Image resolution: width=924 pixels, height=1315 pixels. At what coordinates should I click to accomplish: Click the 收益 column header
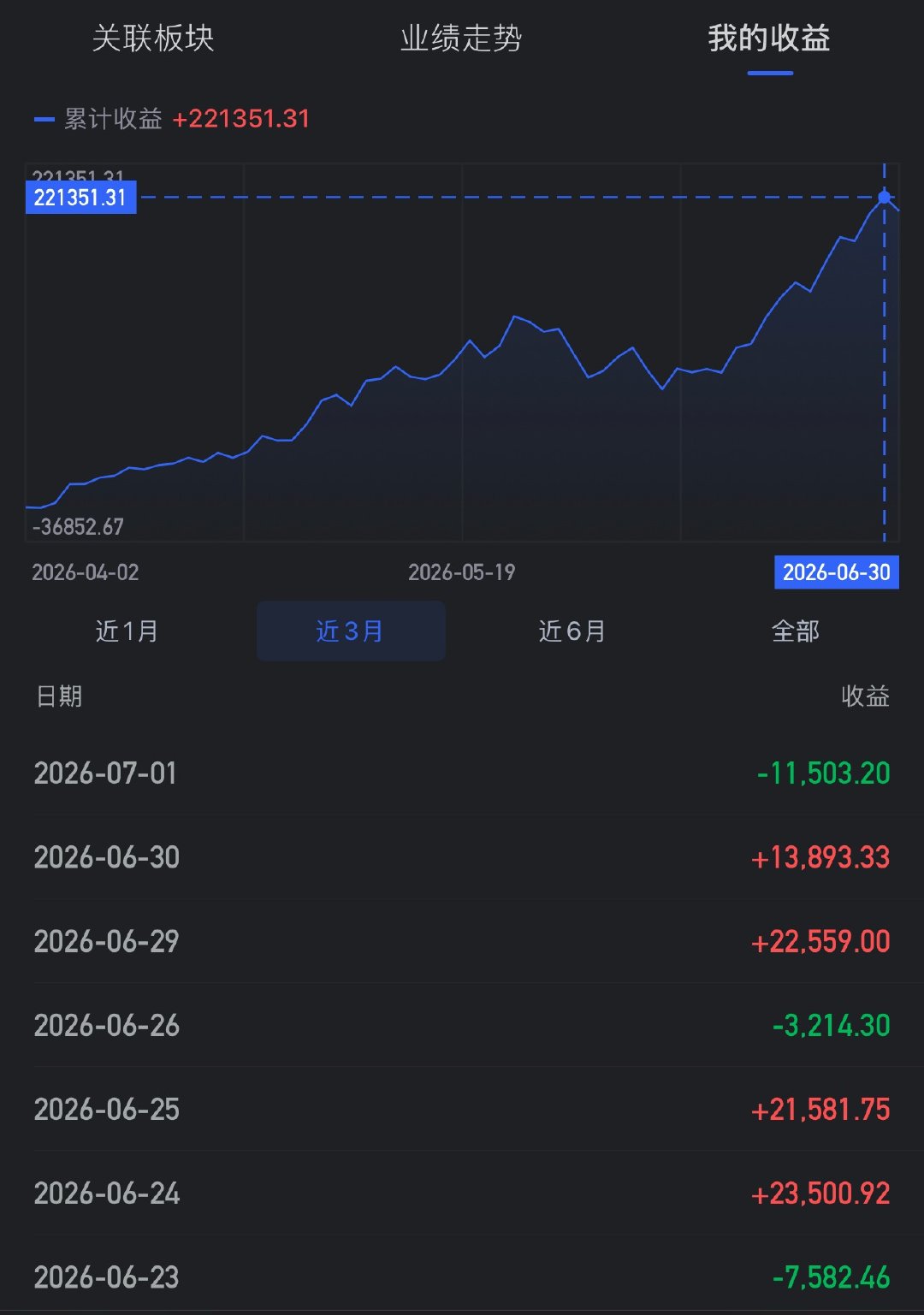[866, 696]
